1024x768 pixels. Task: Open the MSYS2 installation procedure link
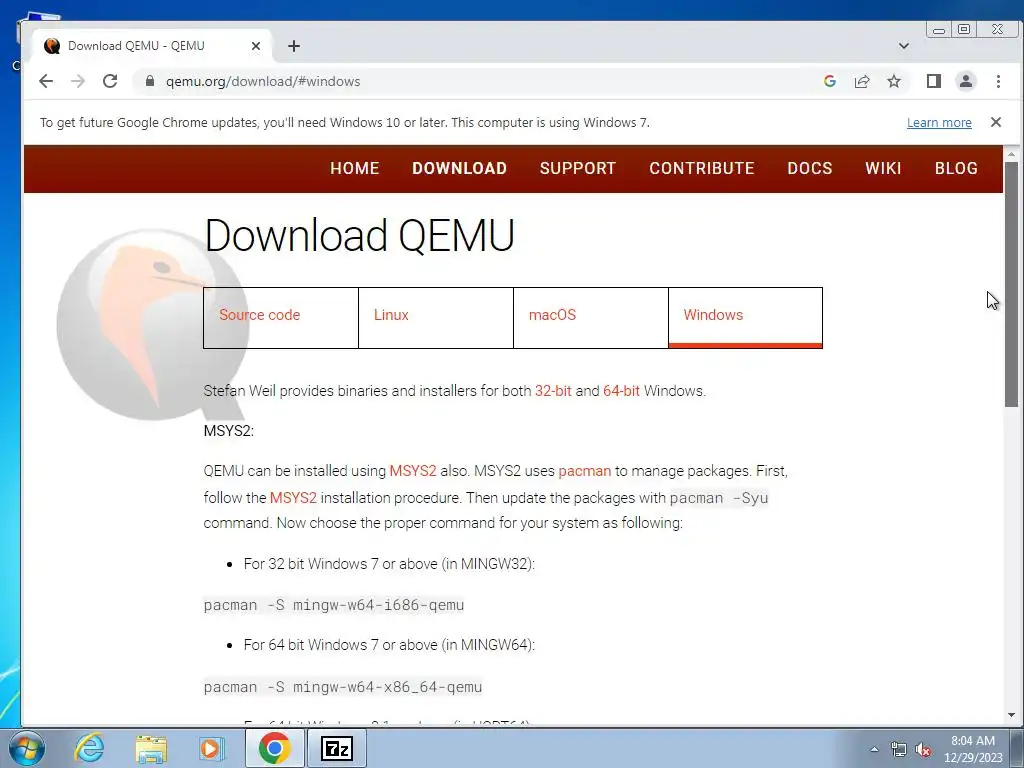293,498
